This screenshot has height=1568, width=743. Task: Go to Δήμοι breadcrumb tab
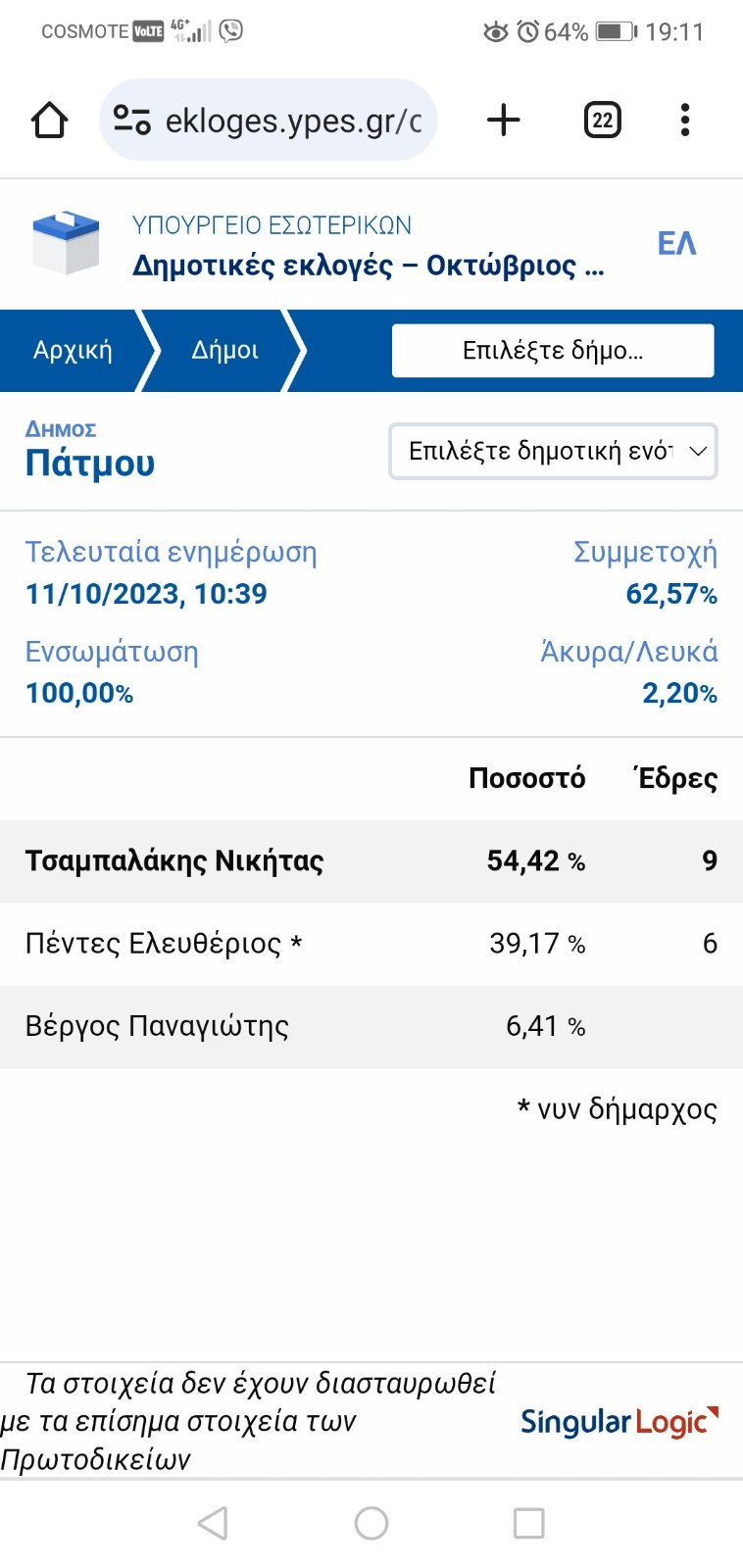pos(224,351)
